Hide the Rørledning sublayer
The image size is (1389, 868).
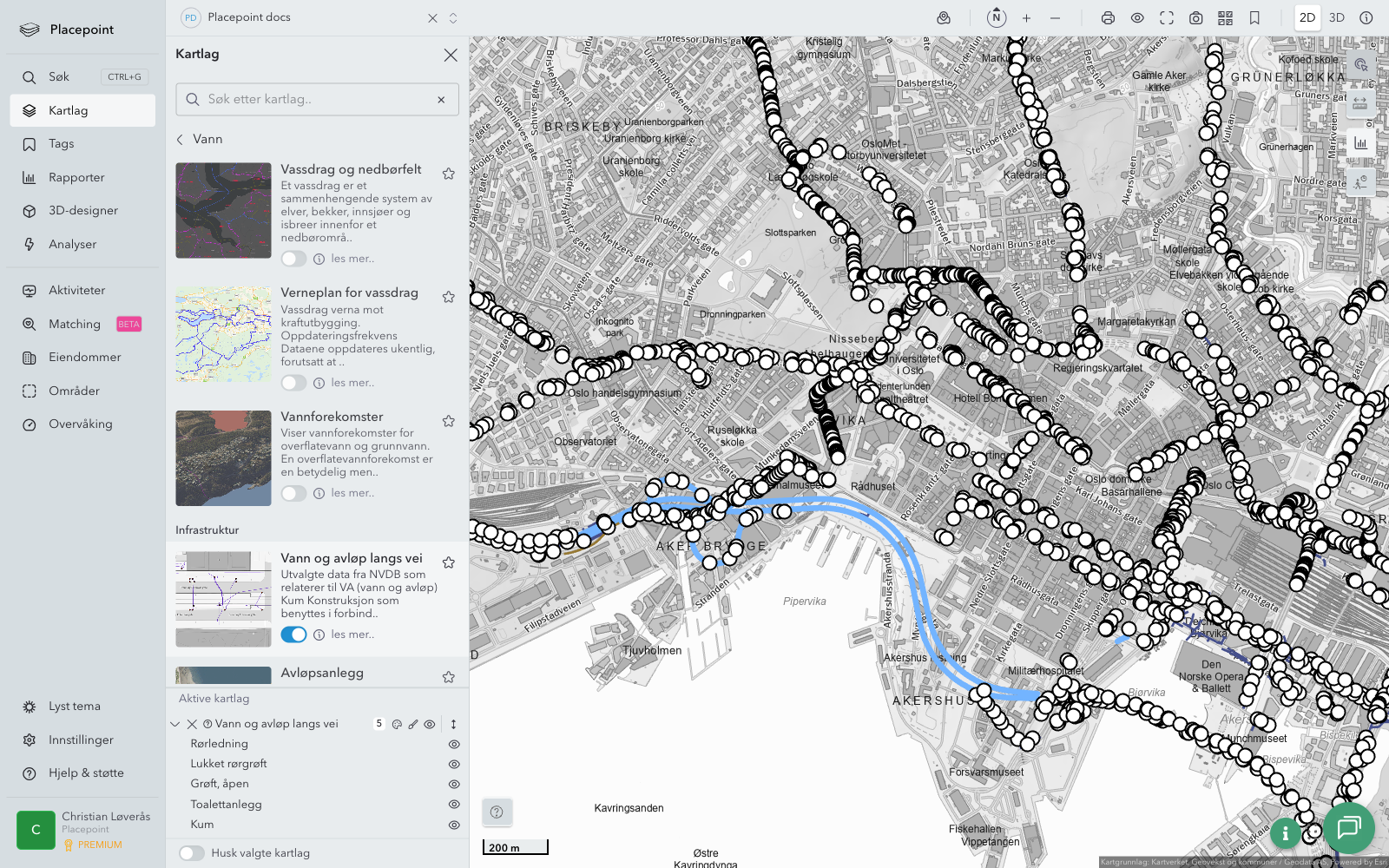(x=453, y=745)
